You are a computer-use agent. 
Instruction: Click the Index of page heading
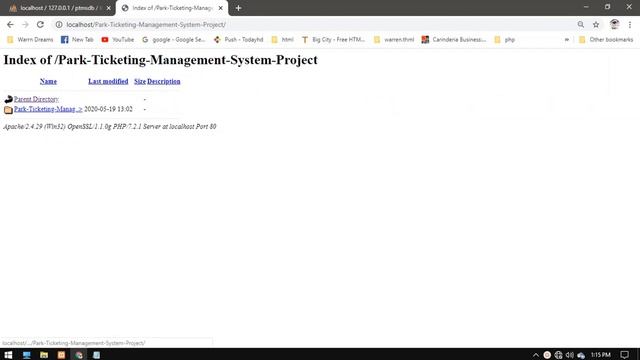(160, 60)
